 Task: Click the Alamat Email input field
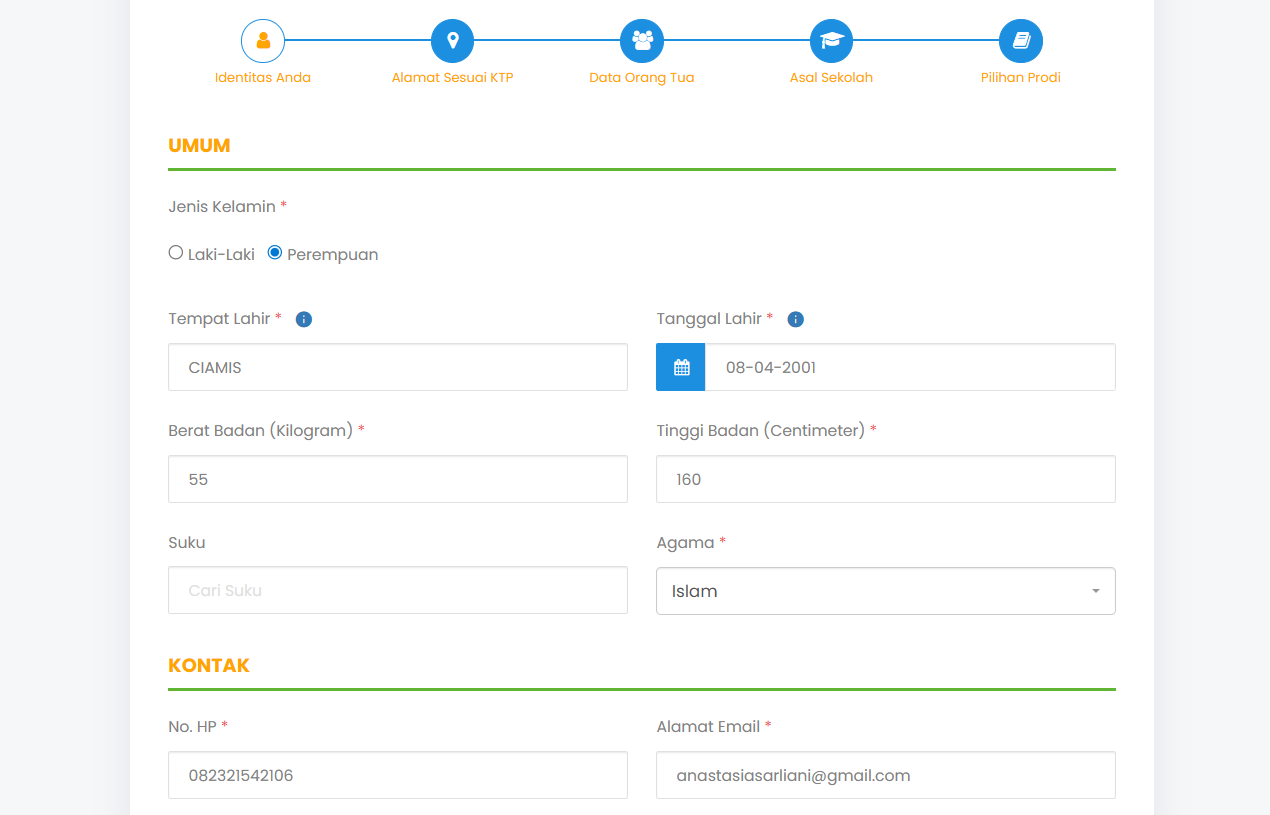point(885,775)
